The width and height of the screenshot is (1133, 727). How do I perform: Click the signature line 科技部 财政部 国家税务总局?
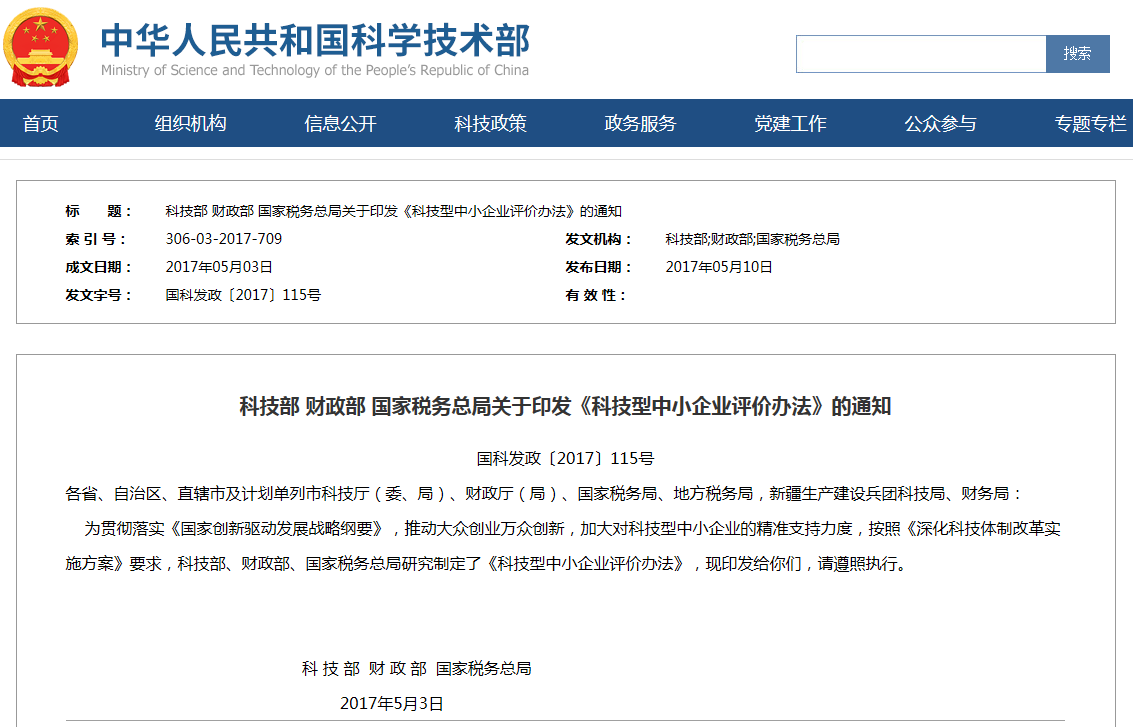point(417,669)
